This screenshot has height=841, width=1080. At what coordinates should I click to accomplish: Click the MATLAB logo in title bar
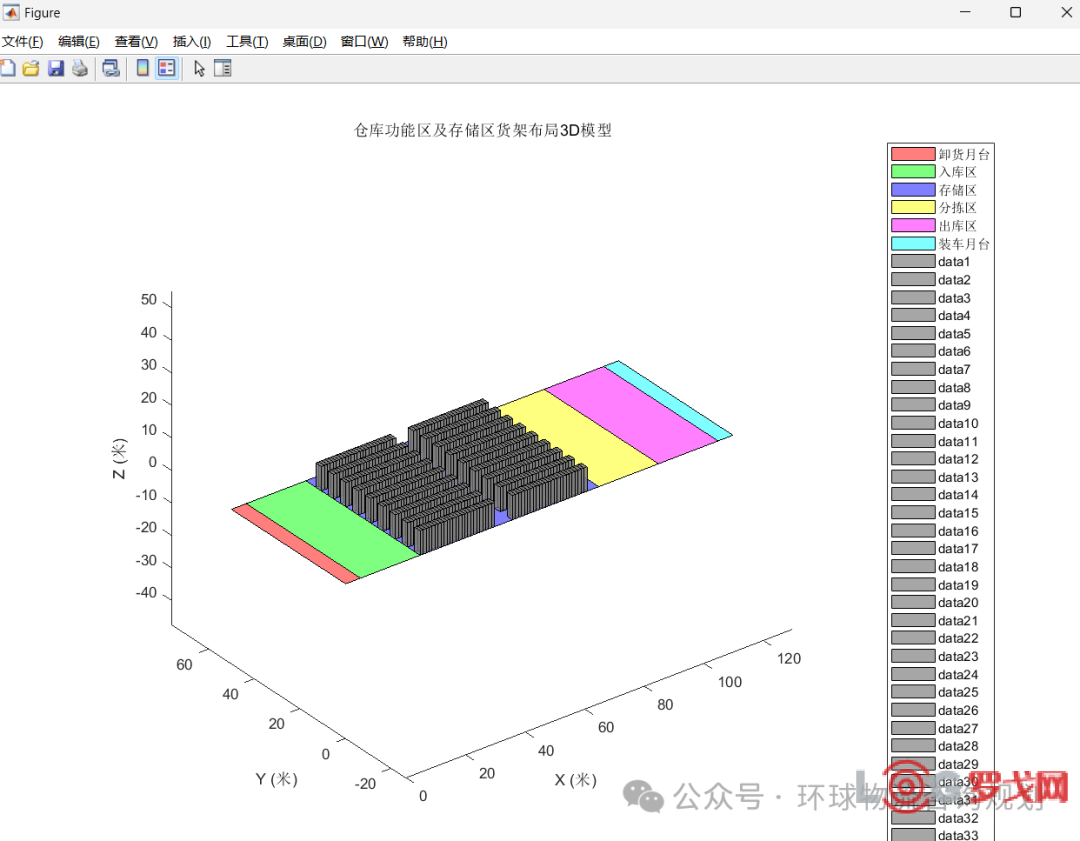(x=12, y=13)
